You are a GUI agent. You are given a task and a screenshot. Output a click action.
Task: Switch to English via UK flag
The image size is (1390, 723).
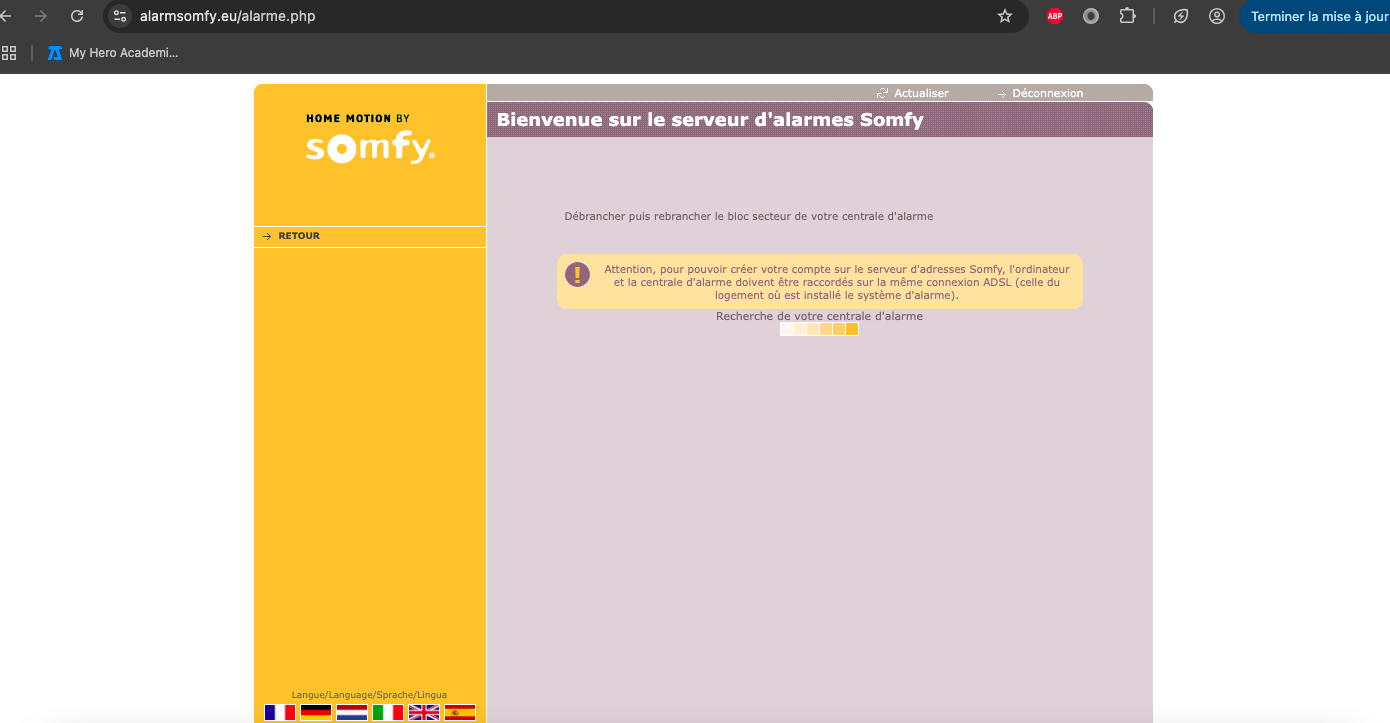click(424, 712)
